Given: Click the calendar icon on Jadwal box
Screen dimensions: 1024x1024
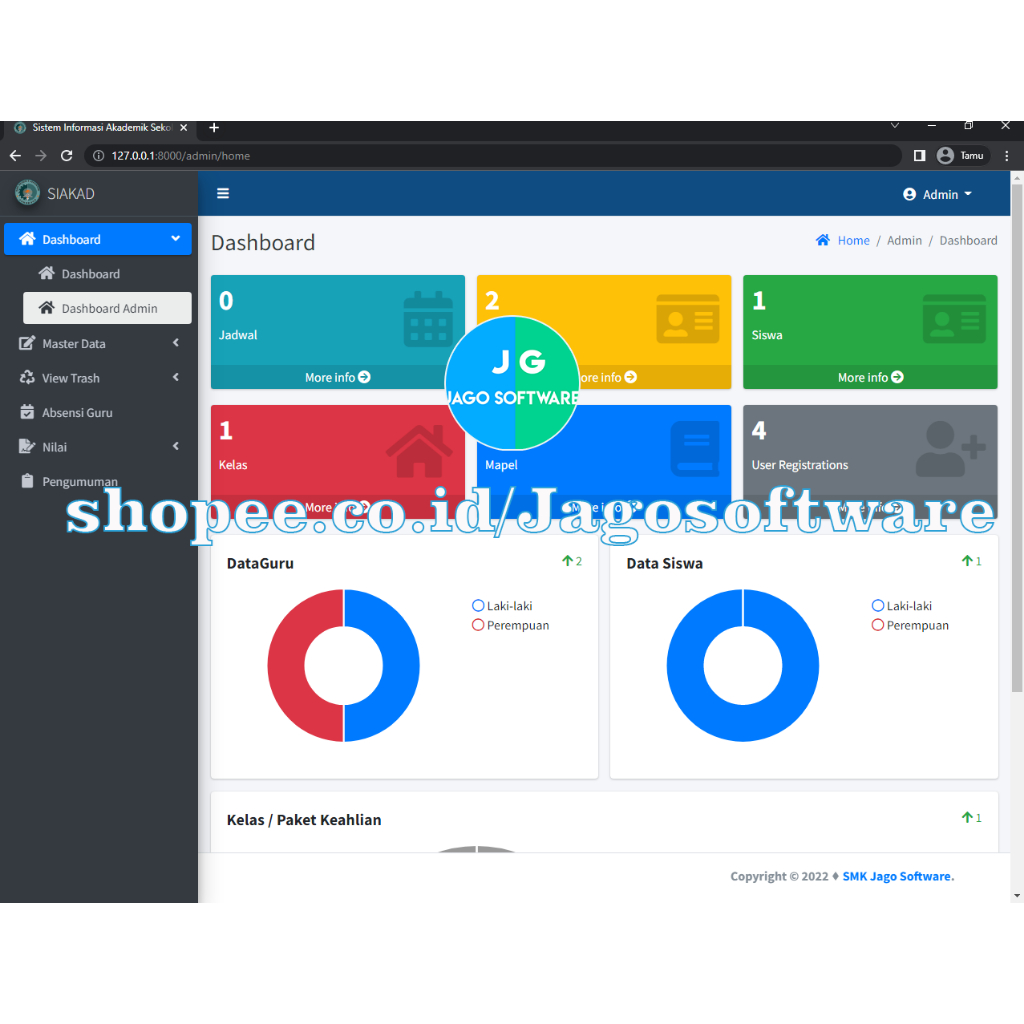Looking at the screenshot, I should (x=428, y=317).
